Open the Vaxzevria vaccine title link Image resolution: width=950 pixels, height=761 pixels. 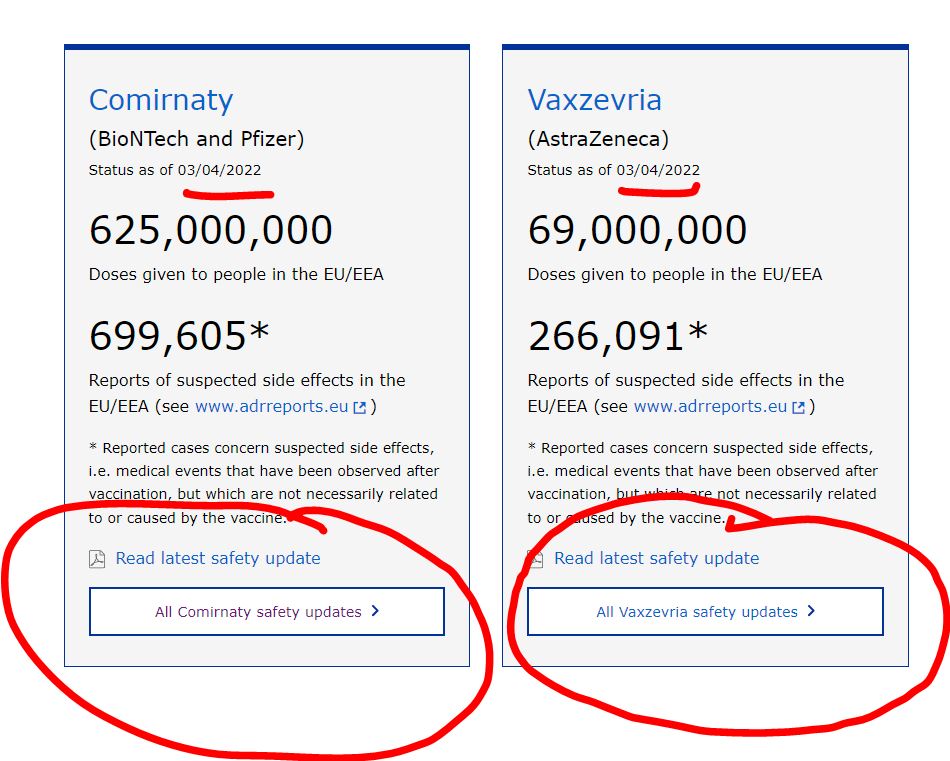(x=594, y=100)
